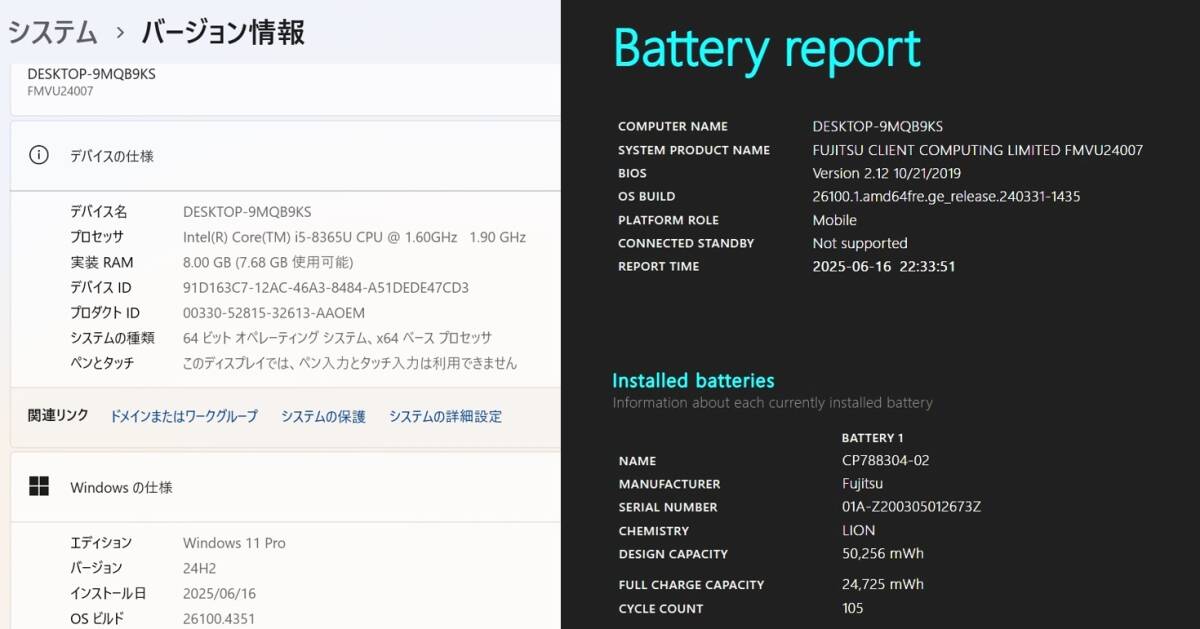Viewport: 1200px width, 629px height.
Task: Click the Windows logo beside Windows の仕様
Action: pos(39,487)
